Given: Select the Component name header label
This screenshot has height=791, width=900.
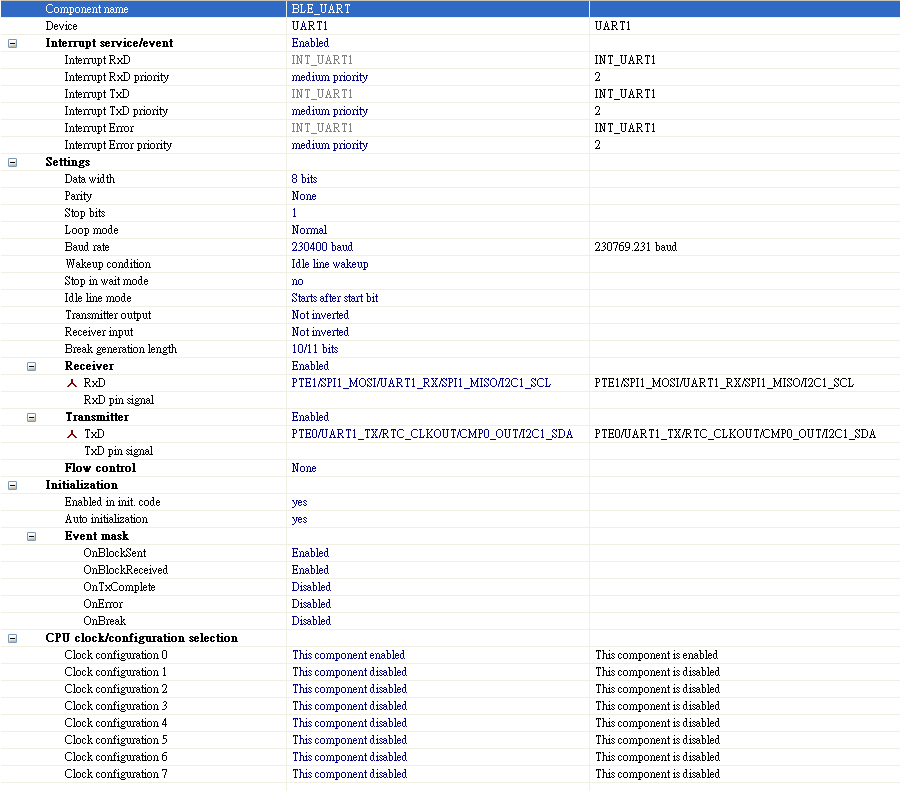Looking at the screenshot, I should tap(87, 9).
